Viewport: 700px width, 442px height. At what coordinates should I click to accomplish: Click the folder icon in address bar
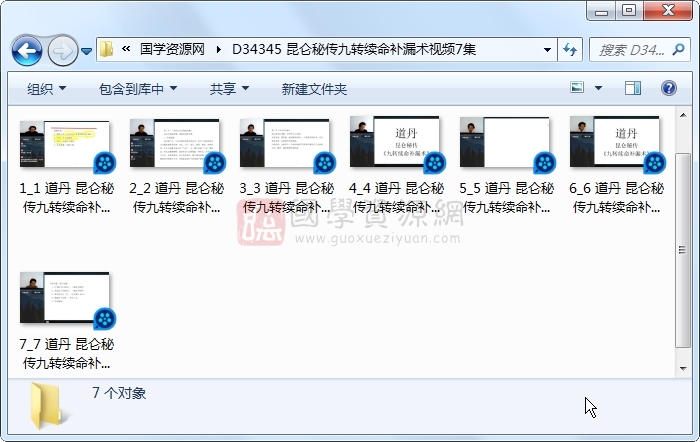pyautogui.click(x=107, y=49)
